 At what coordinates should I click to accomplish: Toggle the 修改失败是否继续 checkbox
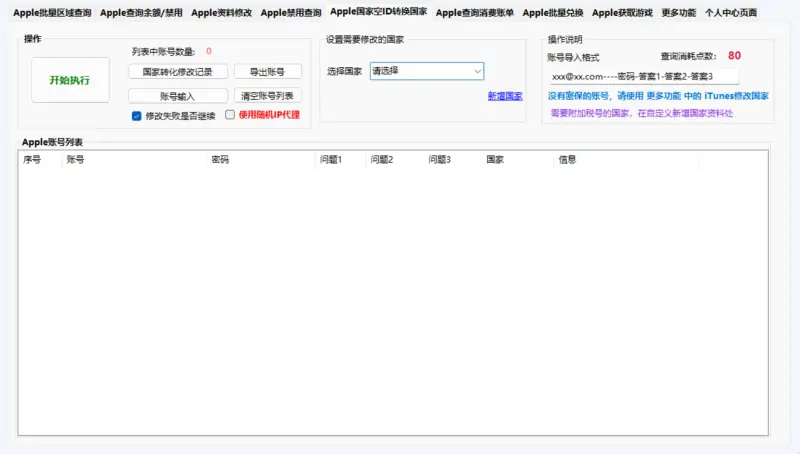pos(137,116)
